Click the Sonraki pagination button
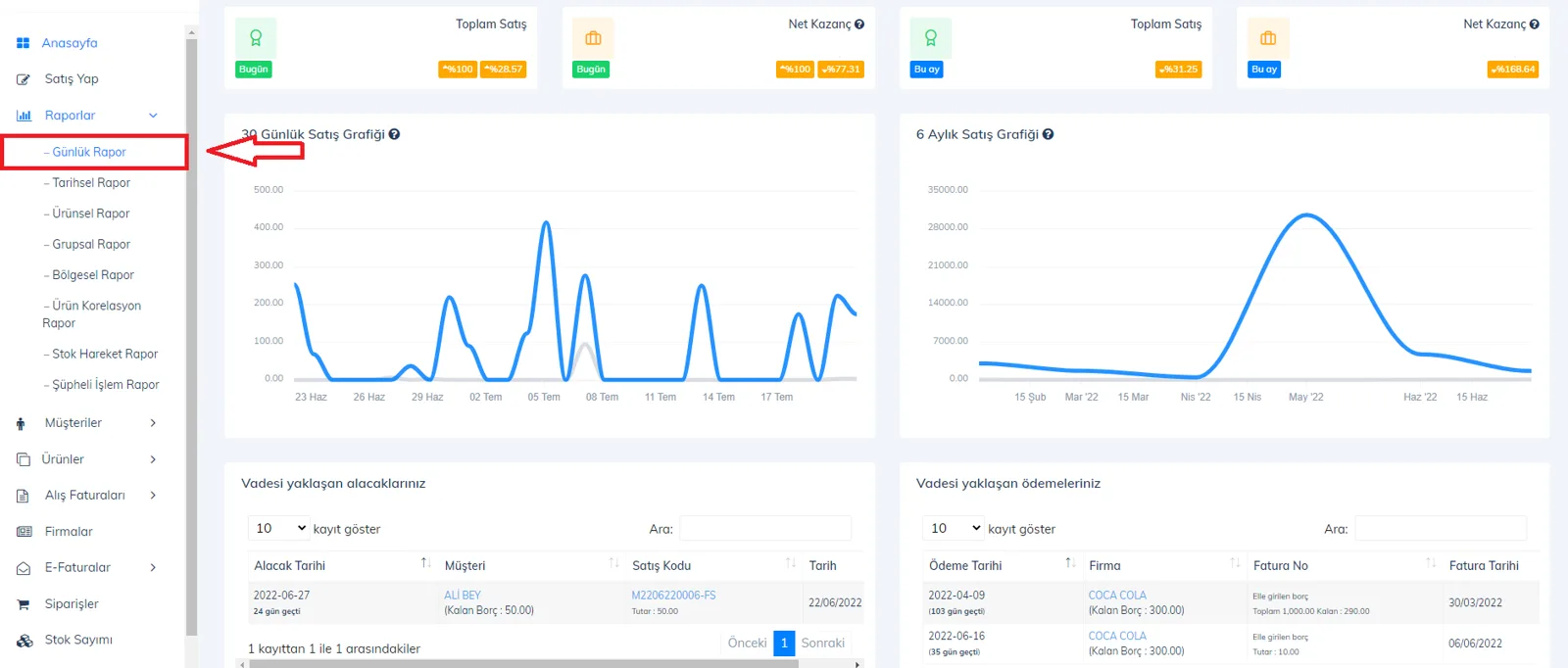 [823, 644]
